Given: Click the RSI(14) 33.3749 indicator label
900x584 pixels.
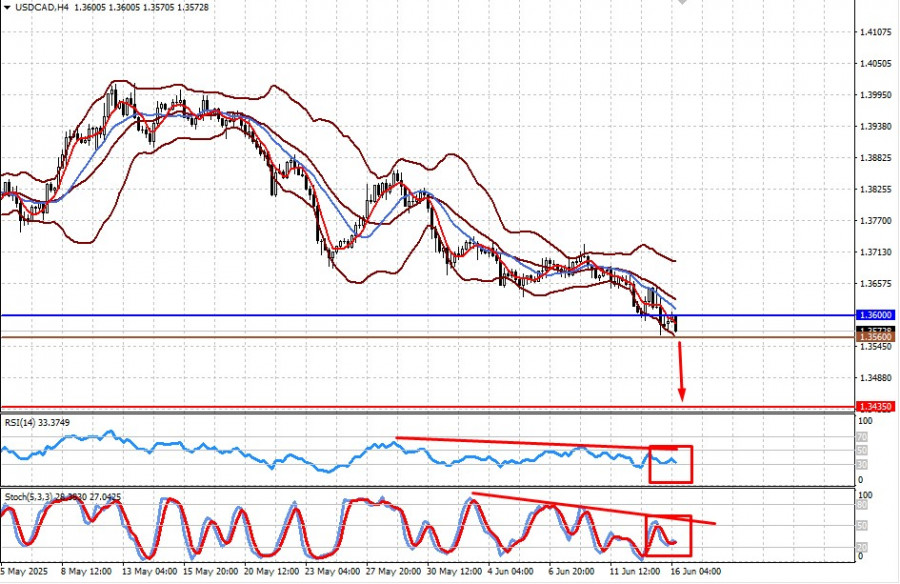Looking at the screenshot, I should 37,423.
